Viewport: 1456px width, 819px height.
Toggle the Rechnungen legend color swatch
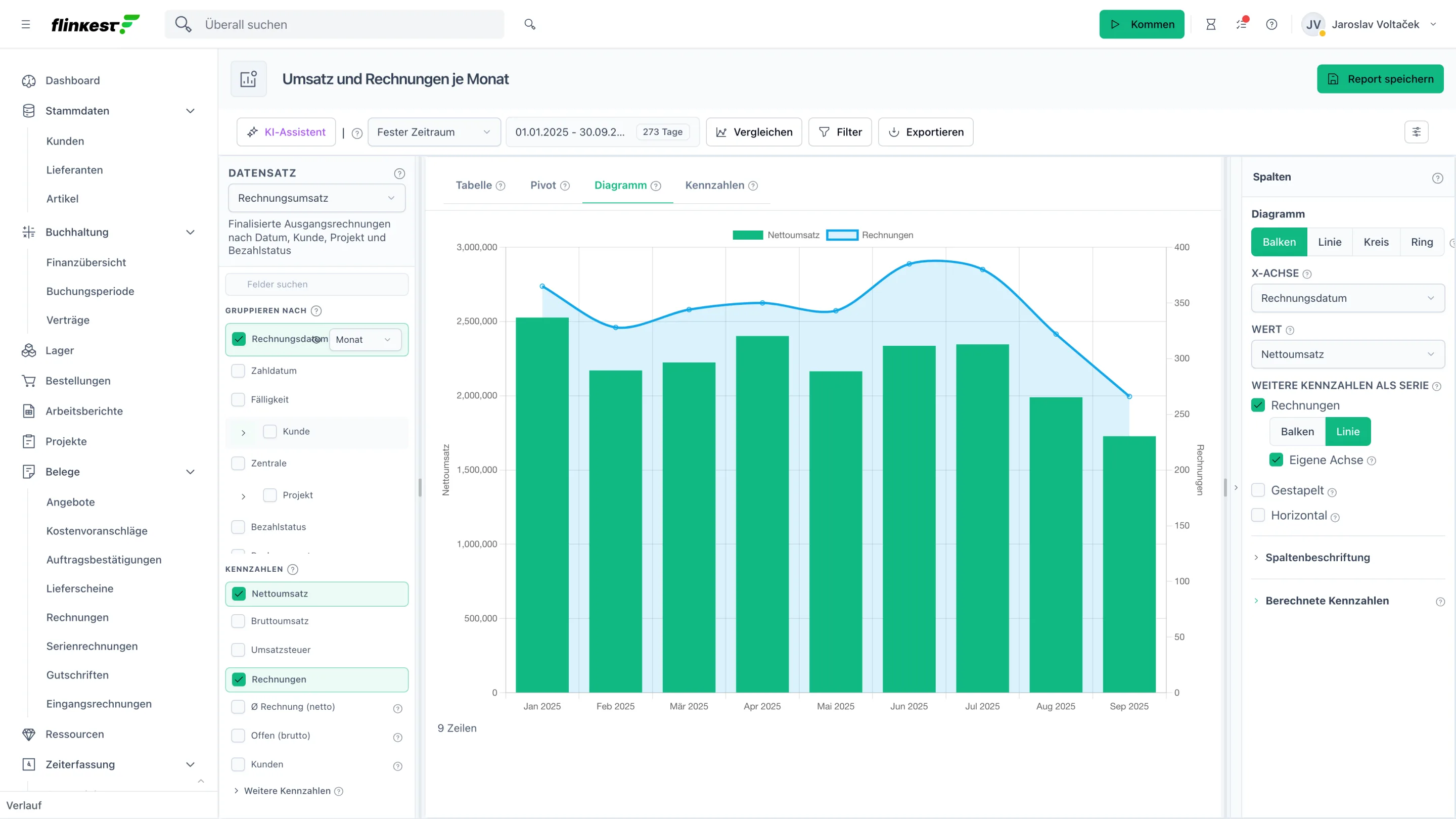point(842,235)
